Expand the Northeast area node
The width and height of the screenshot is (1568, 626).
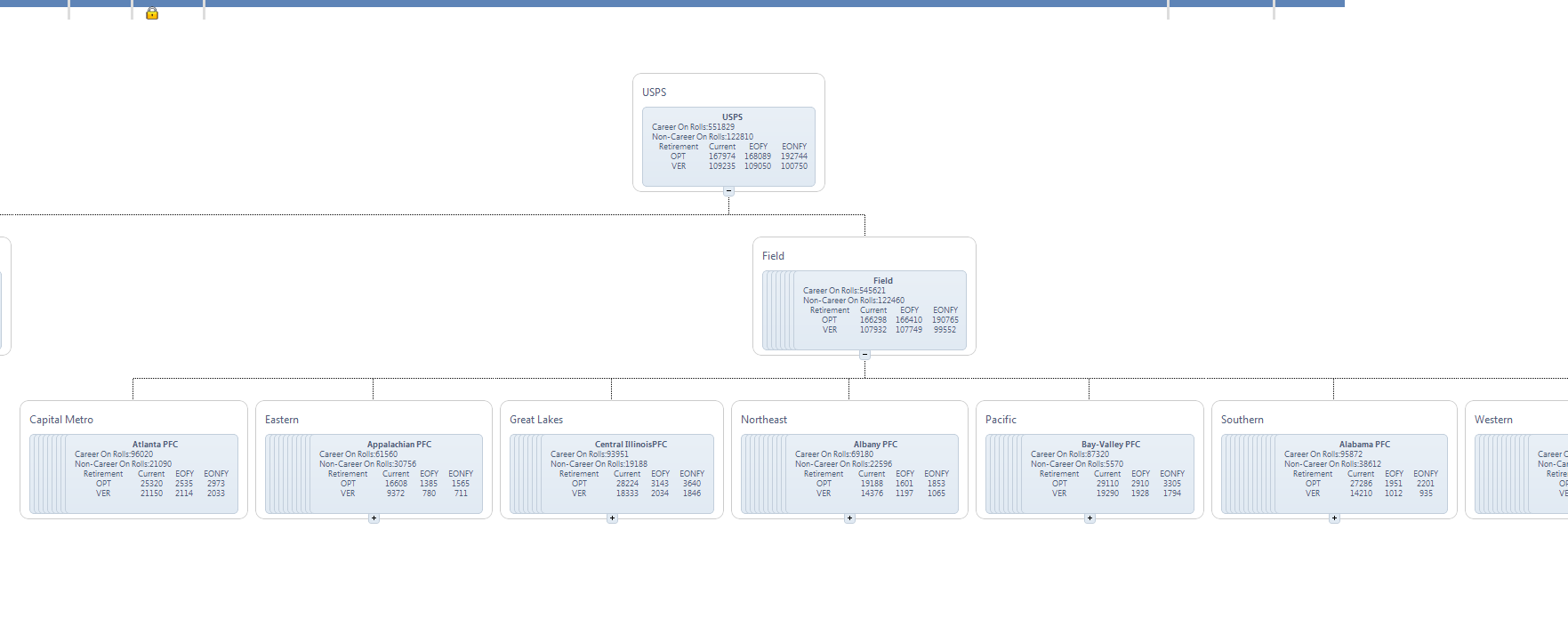(849, 518)
